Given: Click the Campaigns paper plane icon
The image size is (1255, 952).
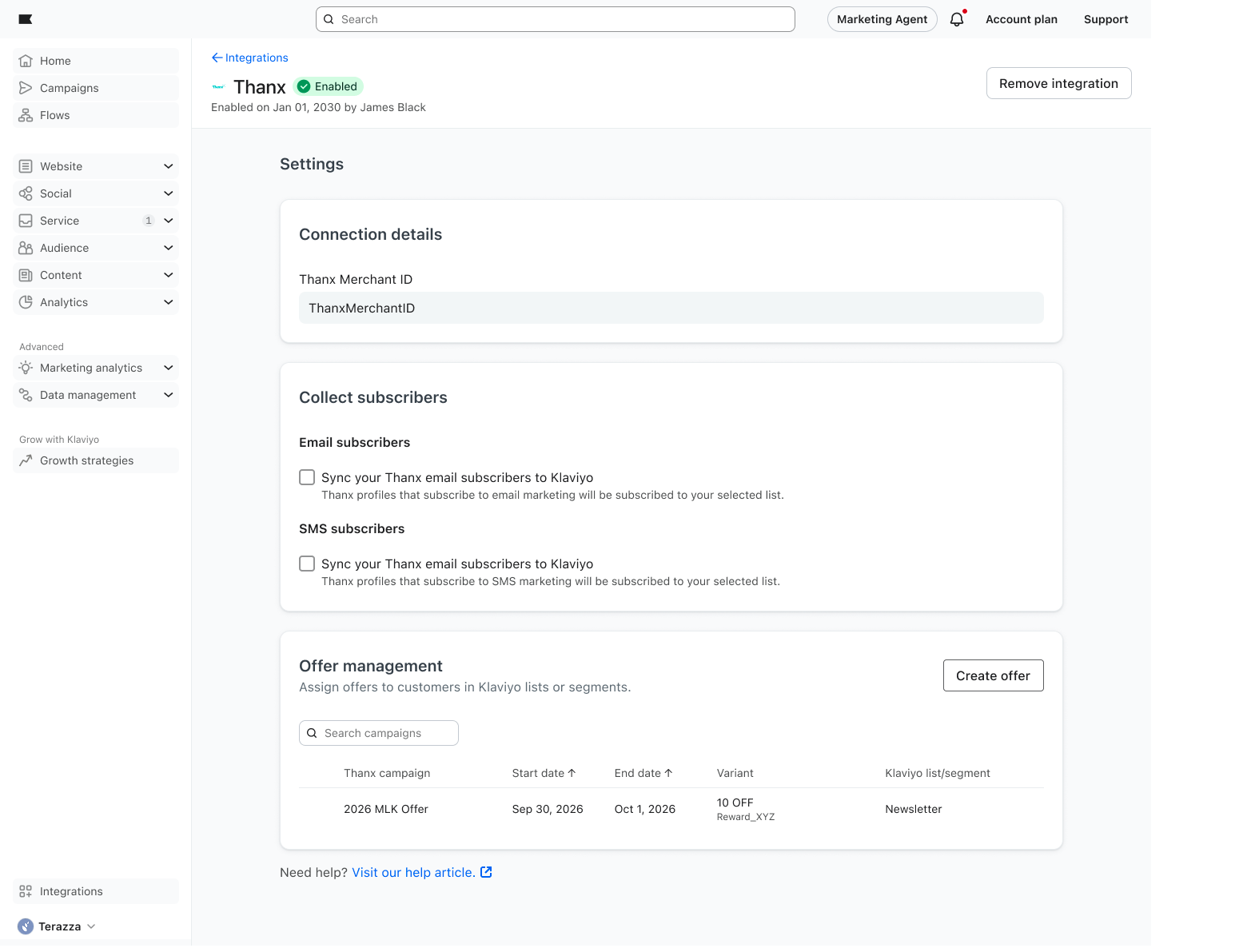Looking at the screenshot, I should tap(26, 88).
